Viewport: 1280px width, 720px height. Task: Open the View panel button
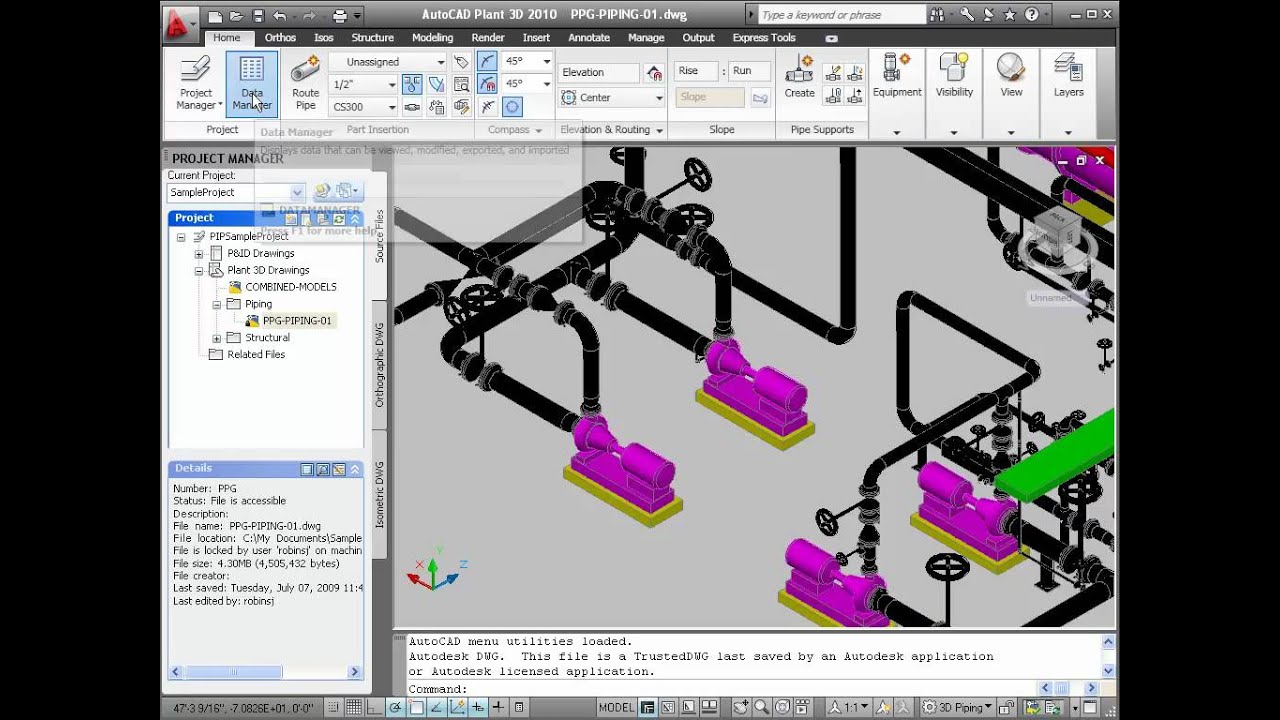pyautogui.click(x=1011, y=77)
